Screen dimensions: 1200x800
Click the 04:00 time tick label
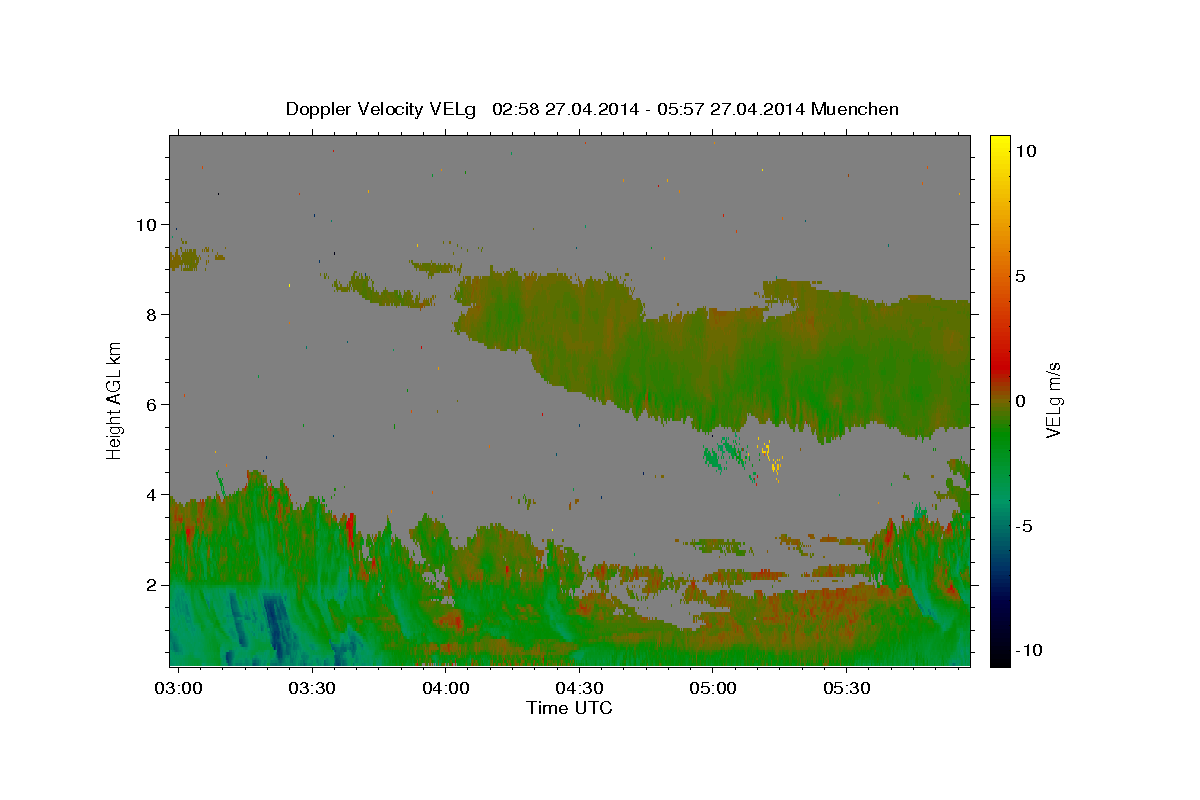446,688
